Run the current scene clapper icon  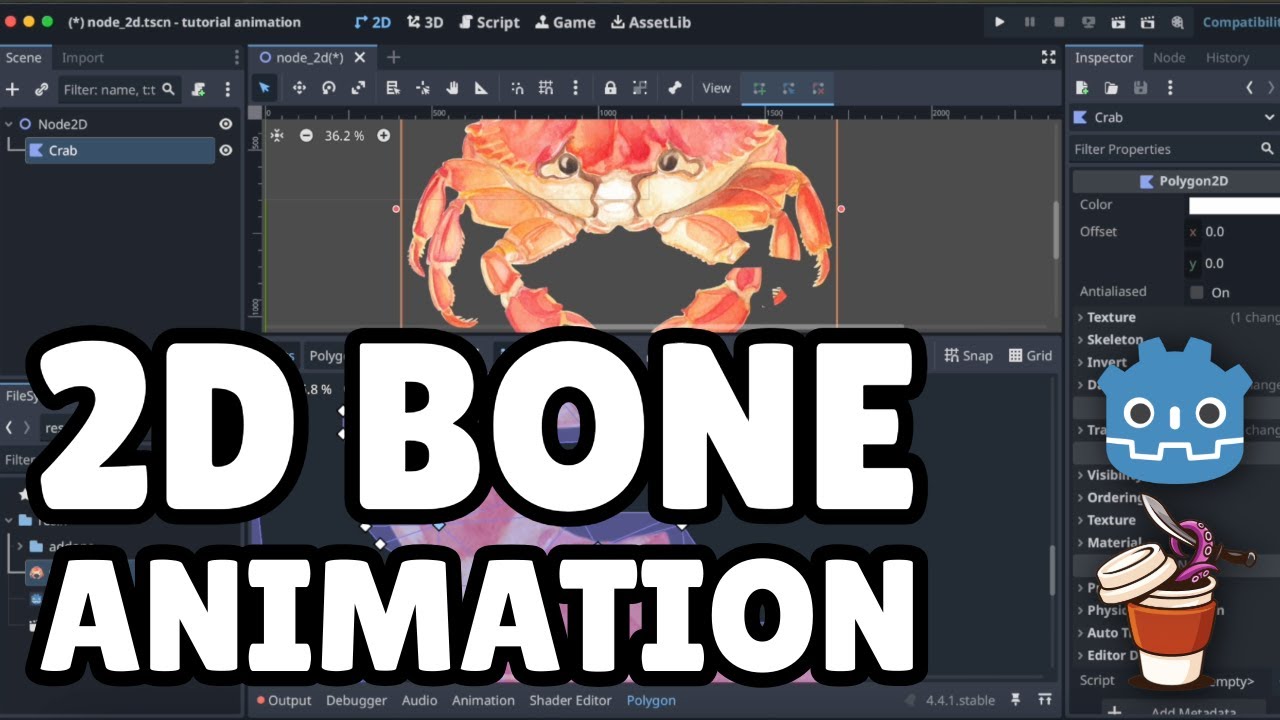[x=1119, y=22]
